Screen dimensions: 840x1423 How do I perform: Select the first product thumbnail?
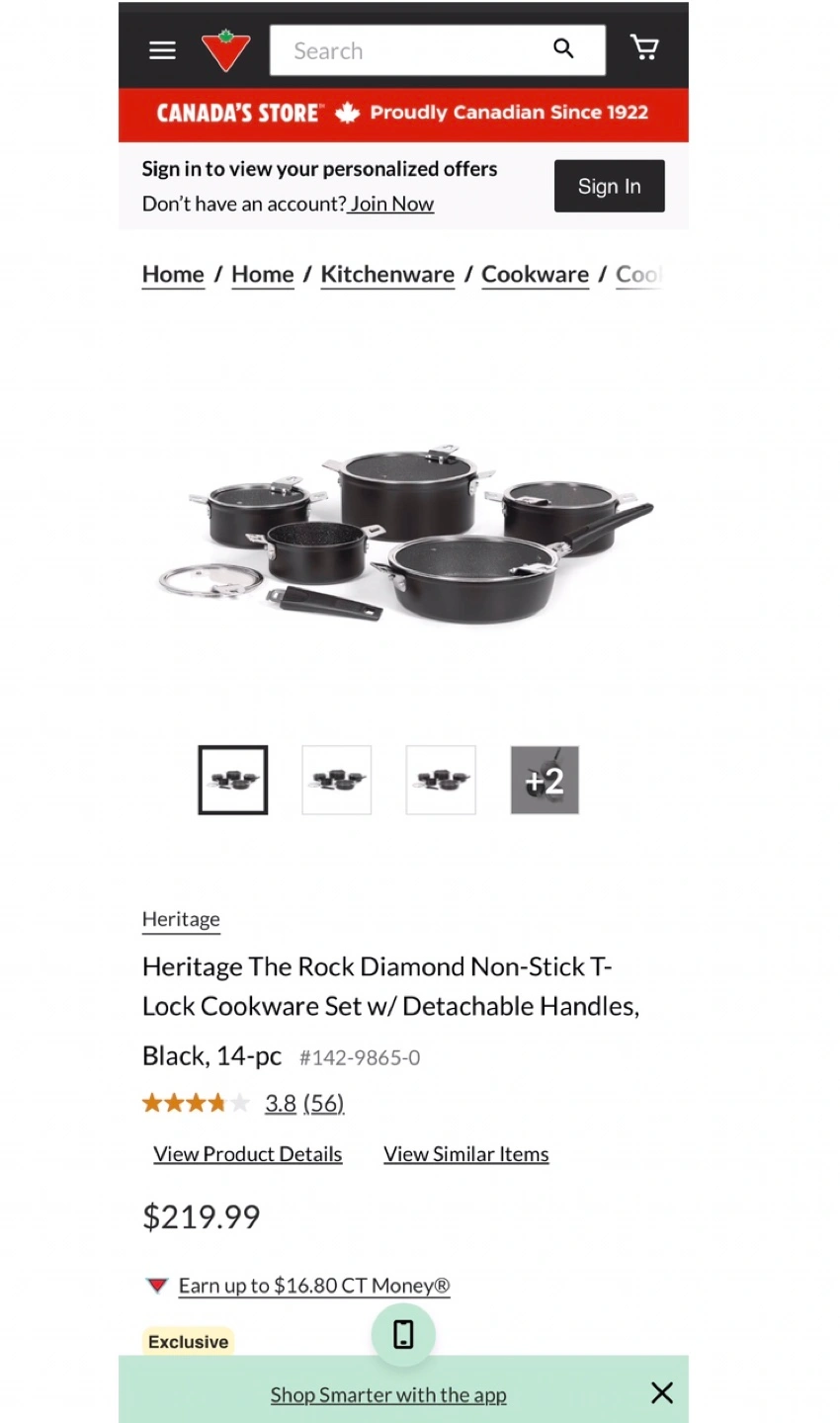[233, 780]
